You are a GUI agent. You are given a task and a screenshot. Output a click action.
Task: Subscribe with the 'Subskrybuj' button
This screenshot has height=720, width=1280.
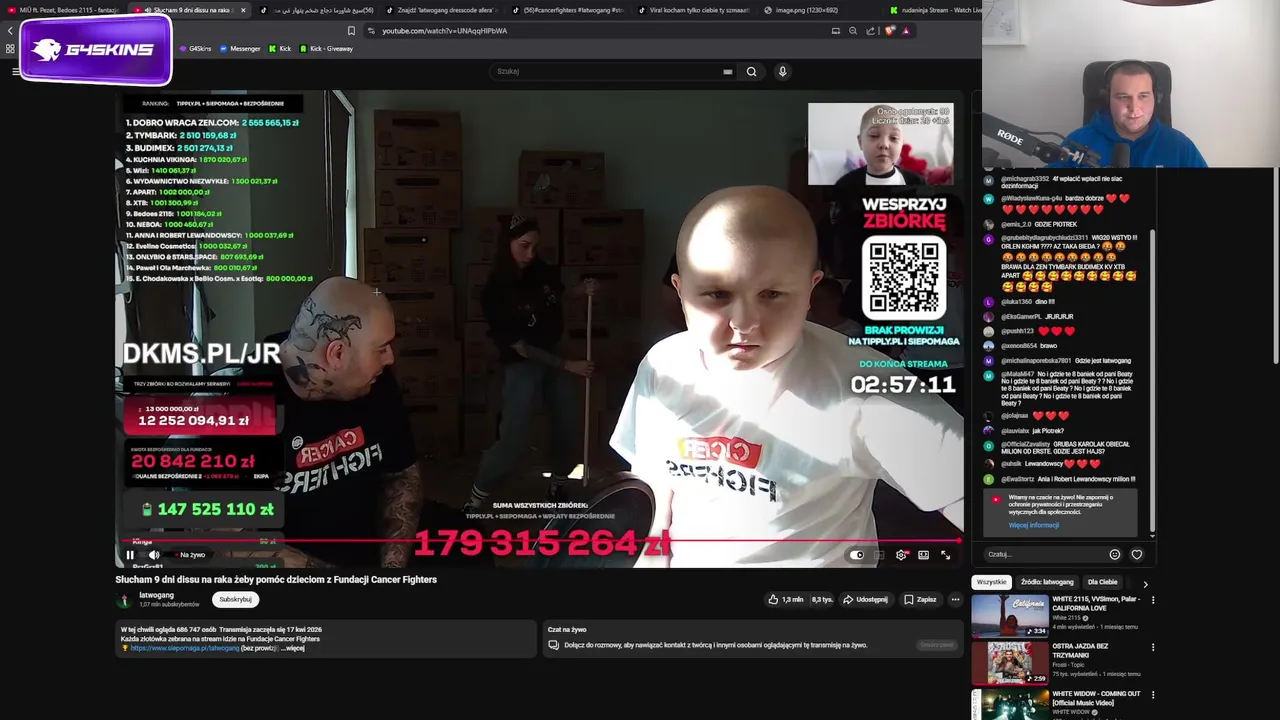point(236,599)
